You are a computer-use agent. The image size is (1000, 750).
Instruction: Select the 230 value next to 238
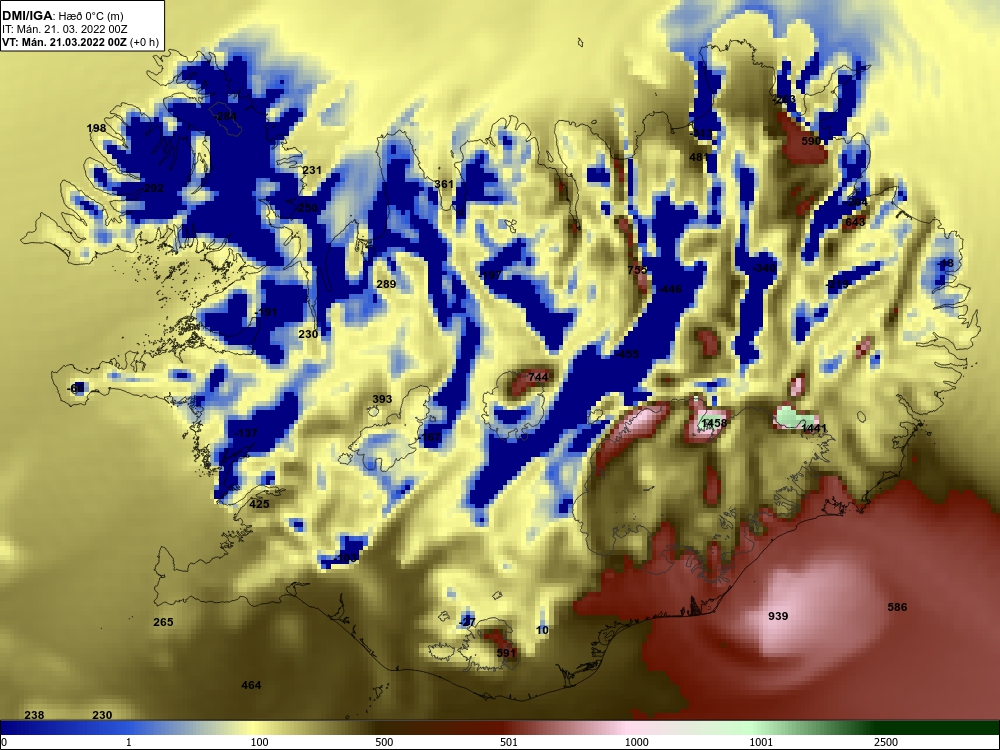[x=102, y=716]
